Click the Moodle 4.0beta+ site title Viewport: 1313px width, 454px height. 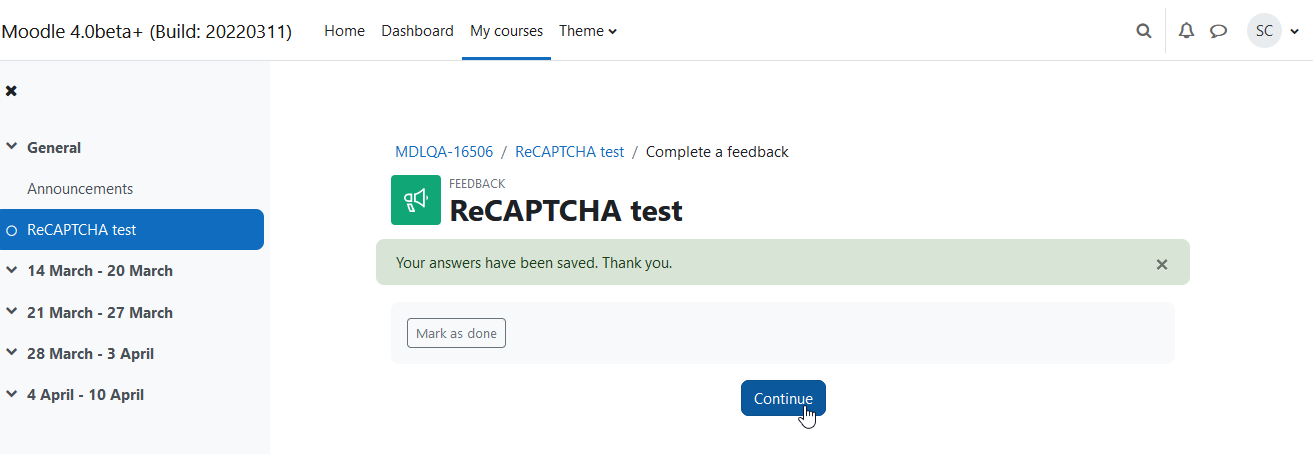(x=147, y=31)
